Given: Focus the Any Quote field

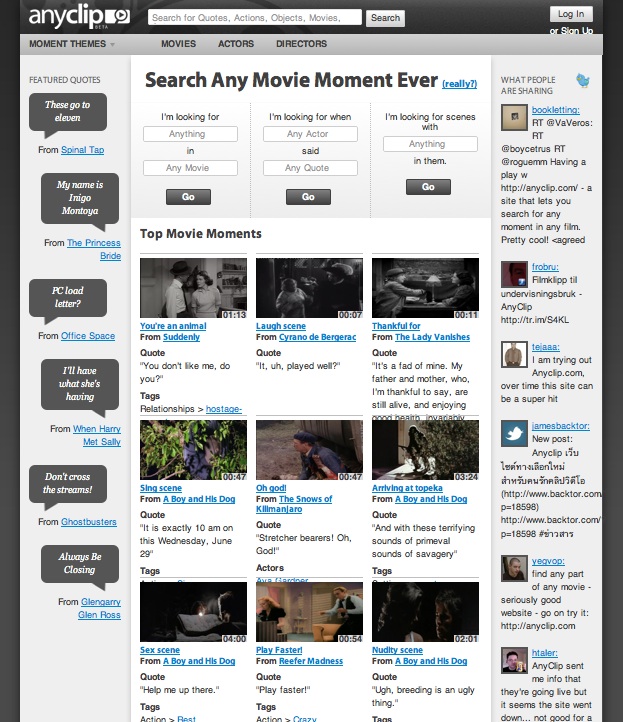Looking at the screenshot, I should pos(310,168).
